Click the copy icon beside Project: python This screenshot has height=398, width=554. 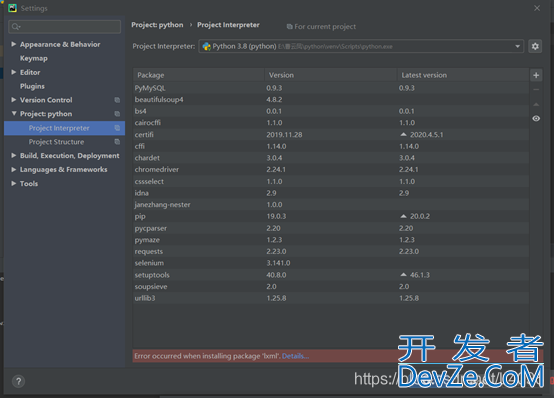click(117, 114)
